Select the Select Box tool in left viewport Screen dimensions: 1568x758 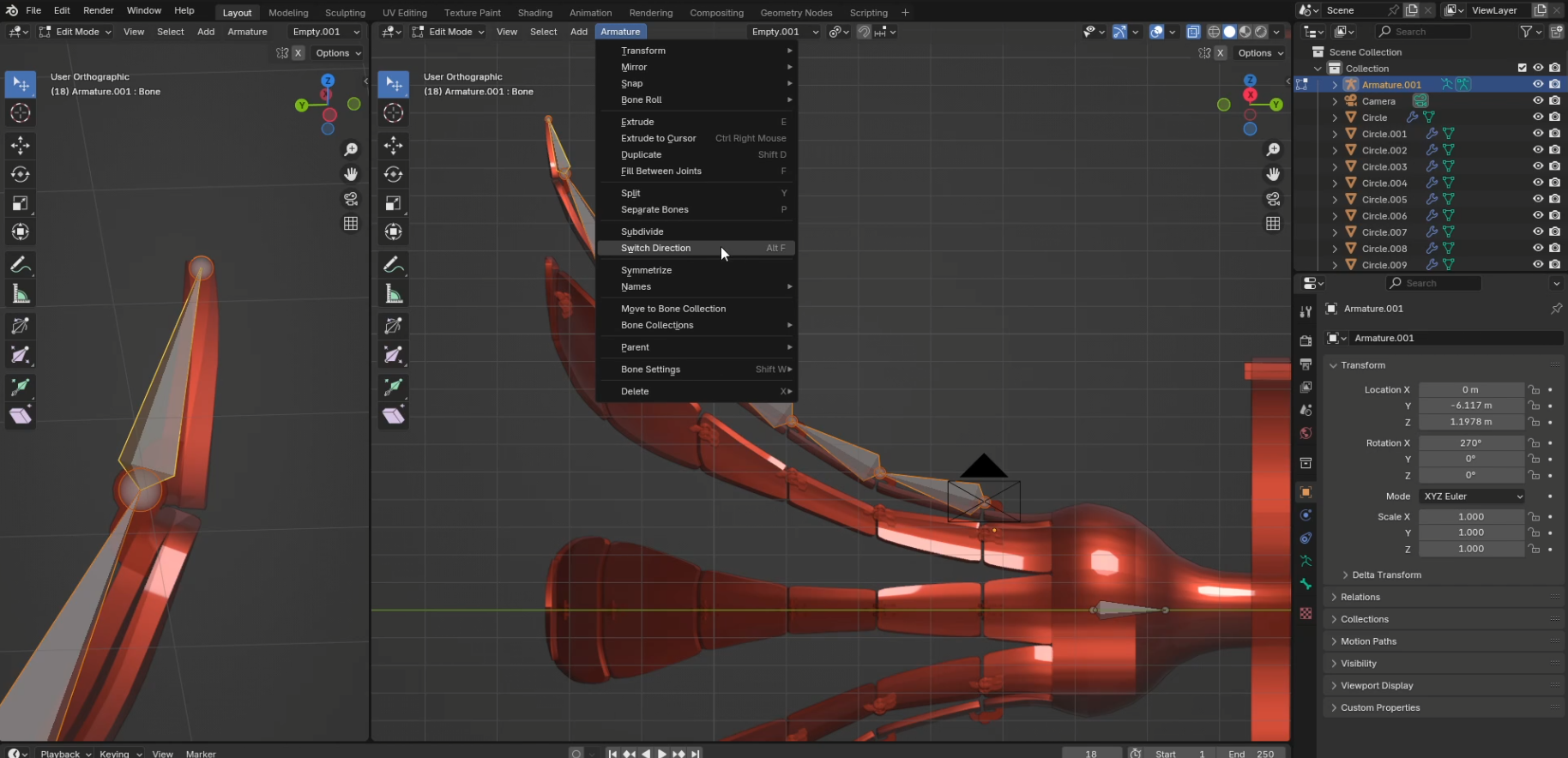pyautogui.click(x=21, y=84)
